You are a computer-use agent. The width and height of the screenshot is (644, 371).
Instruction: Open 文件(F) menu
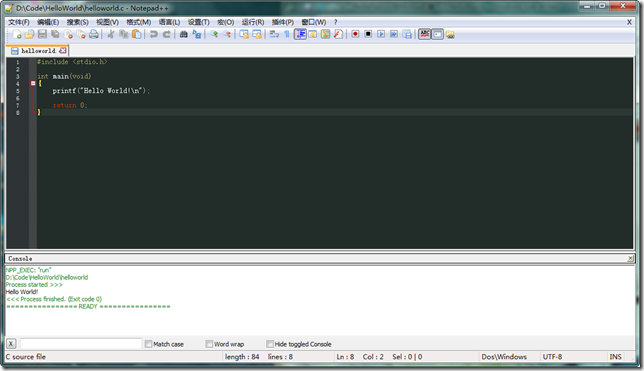[19, 22]
